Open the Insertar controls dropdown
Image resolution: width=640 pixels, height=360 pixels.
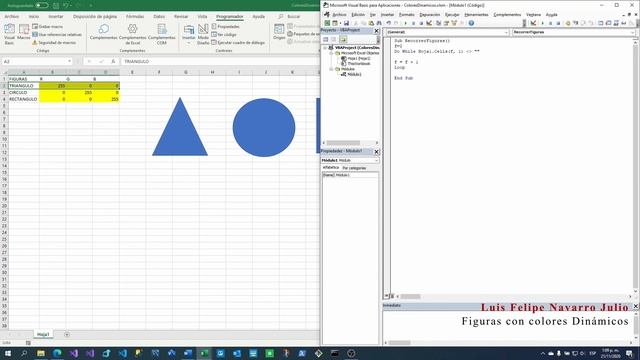[189, 34]
